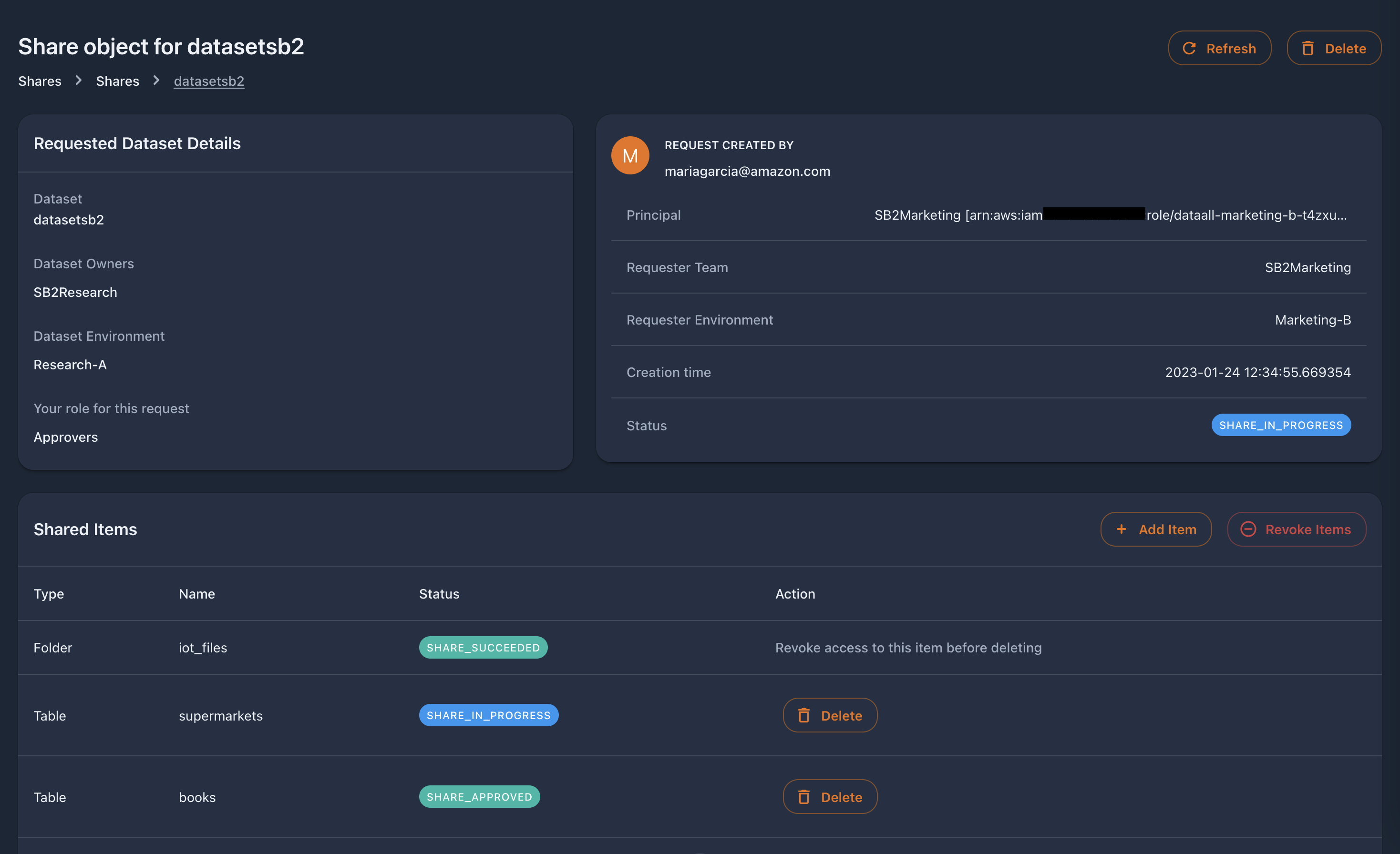Viewport: 1400px width, 854px height.
Task: Click trash icon in supermarkets row
Action: click(804, 715)
